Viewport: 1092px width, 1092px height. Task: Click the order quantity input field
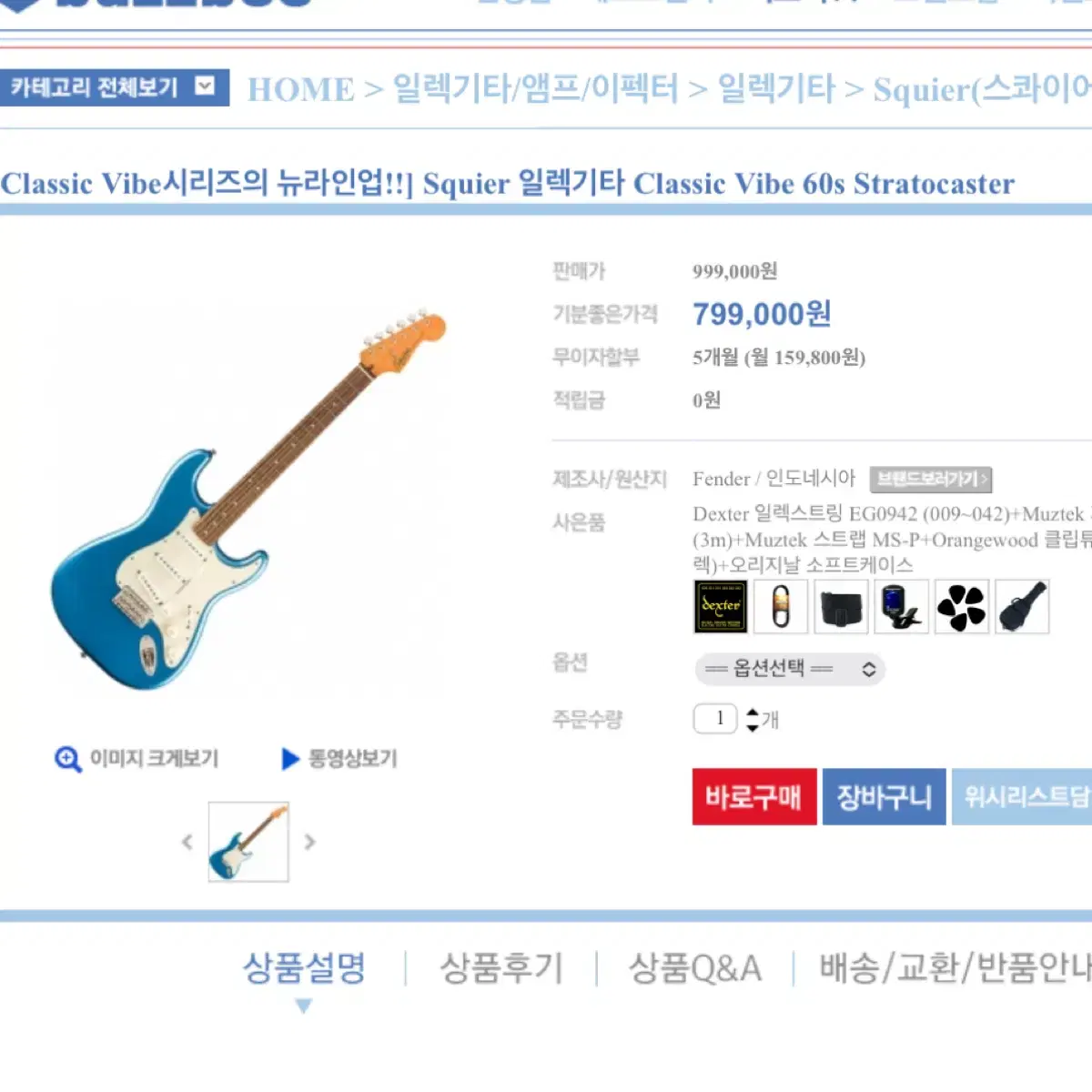[x=715, y=719]
